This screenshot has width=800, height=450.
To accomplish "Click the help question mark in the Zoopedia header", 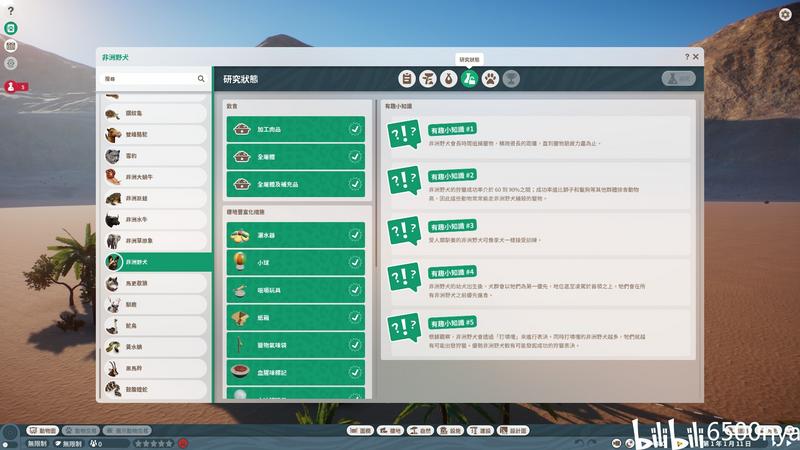I will 687,57.
